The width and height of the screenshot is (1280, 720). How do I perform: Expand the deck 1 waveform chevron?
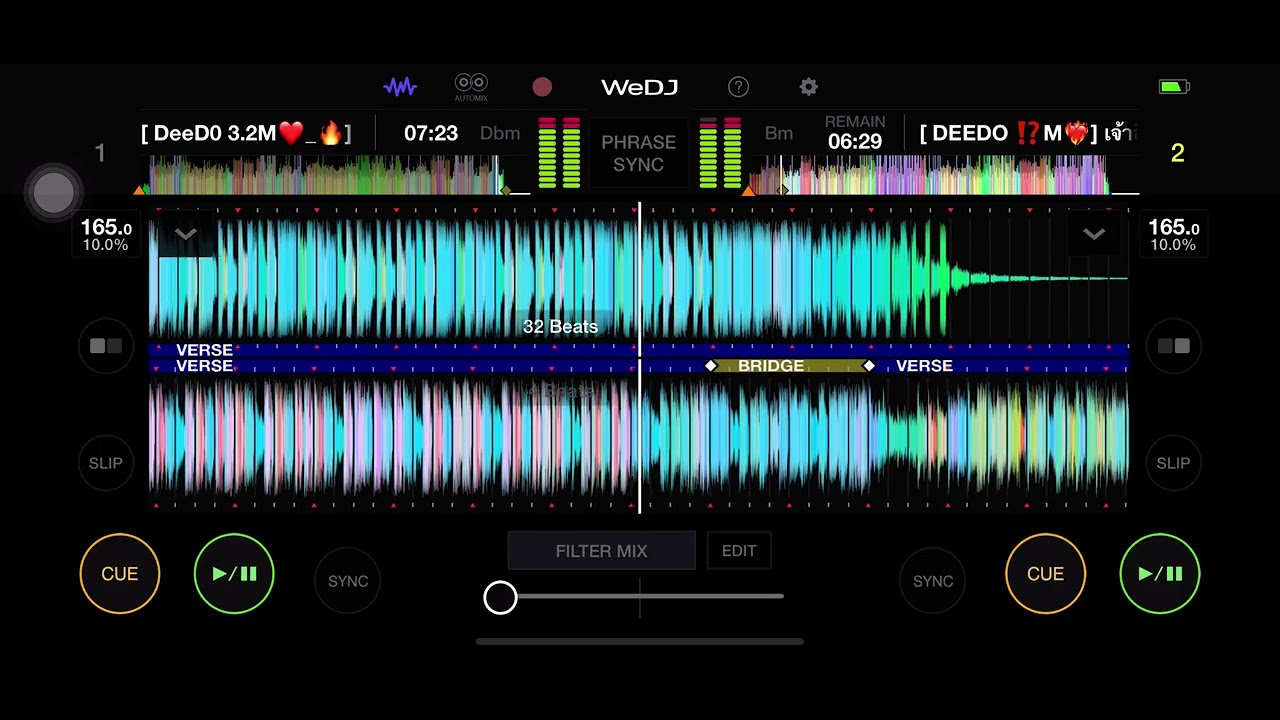tap(185, 235)
